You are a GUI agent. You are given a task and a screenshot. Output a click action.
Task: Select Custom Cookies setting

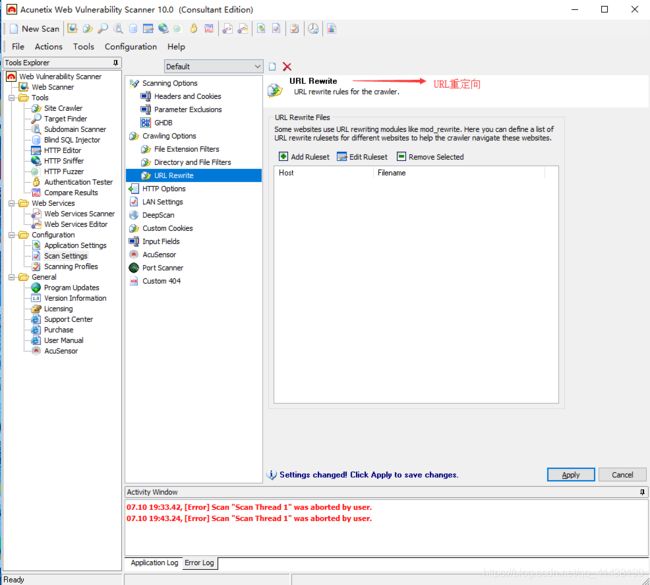point(167,228)
